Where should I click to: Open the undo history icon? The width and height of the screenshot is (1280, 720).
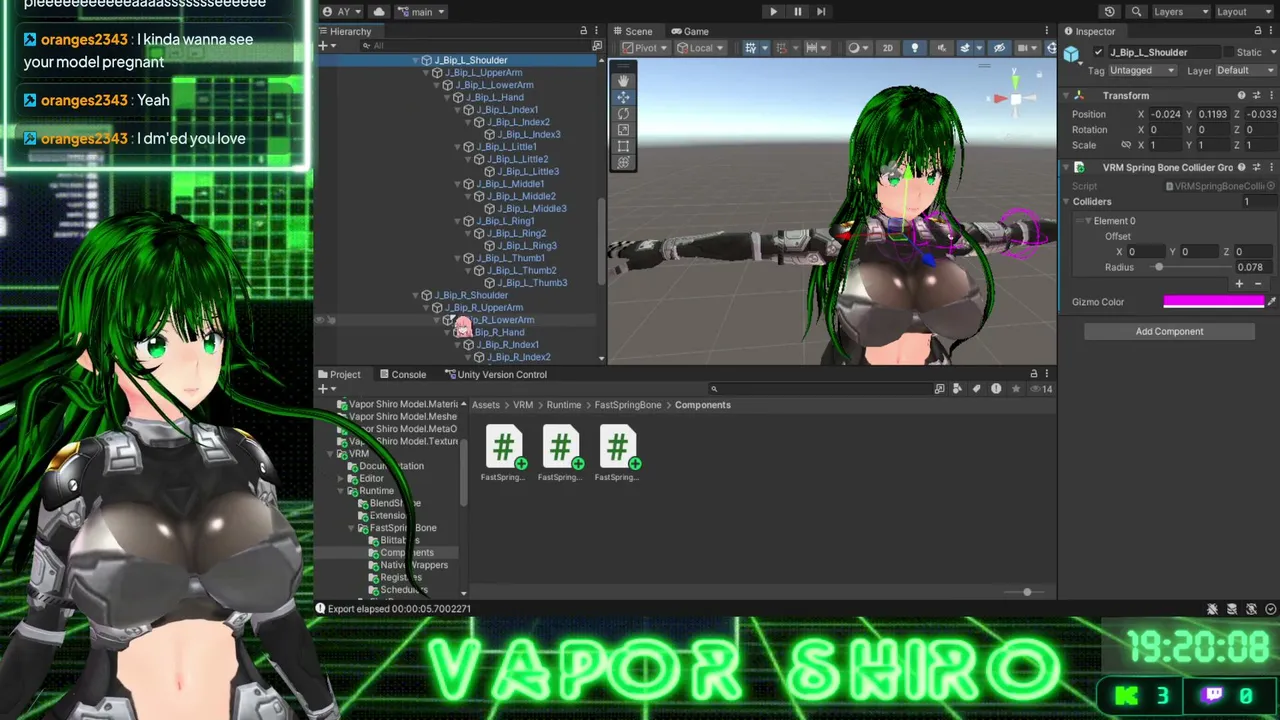(x=1109, y=12)
